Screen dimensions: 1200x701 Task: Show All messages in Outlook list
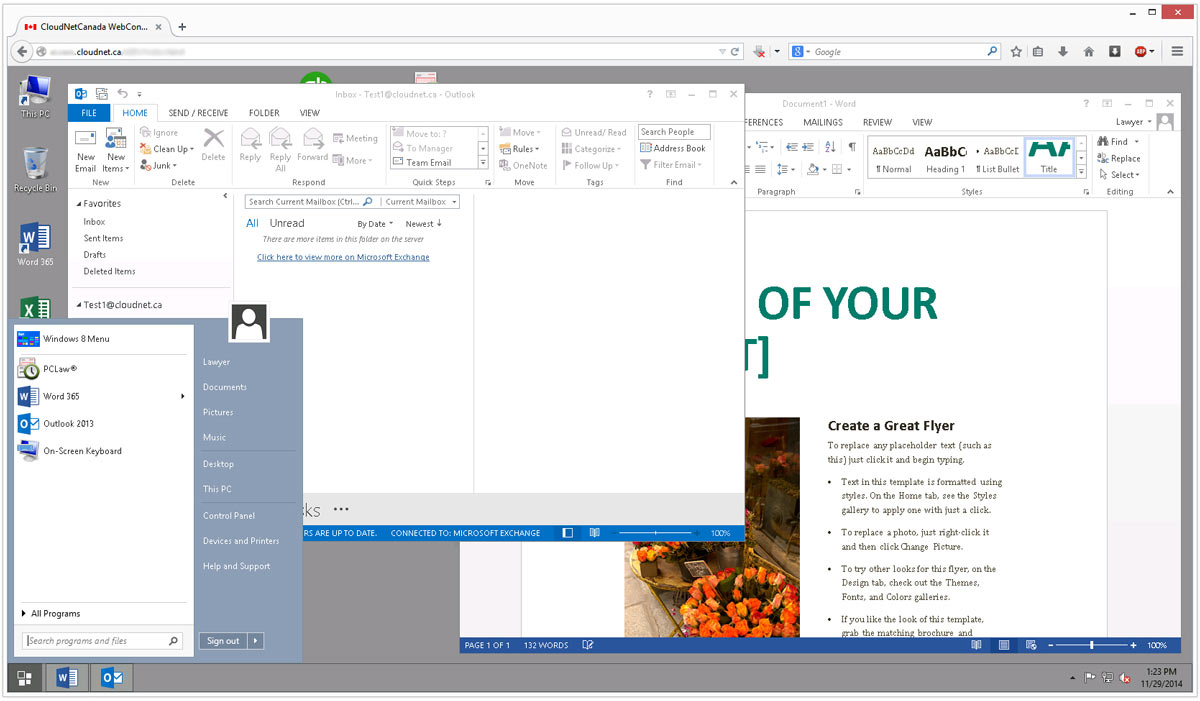pyautogui.click(x=252, y=223)
